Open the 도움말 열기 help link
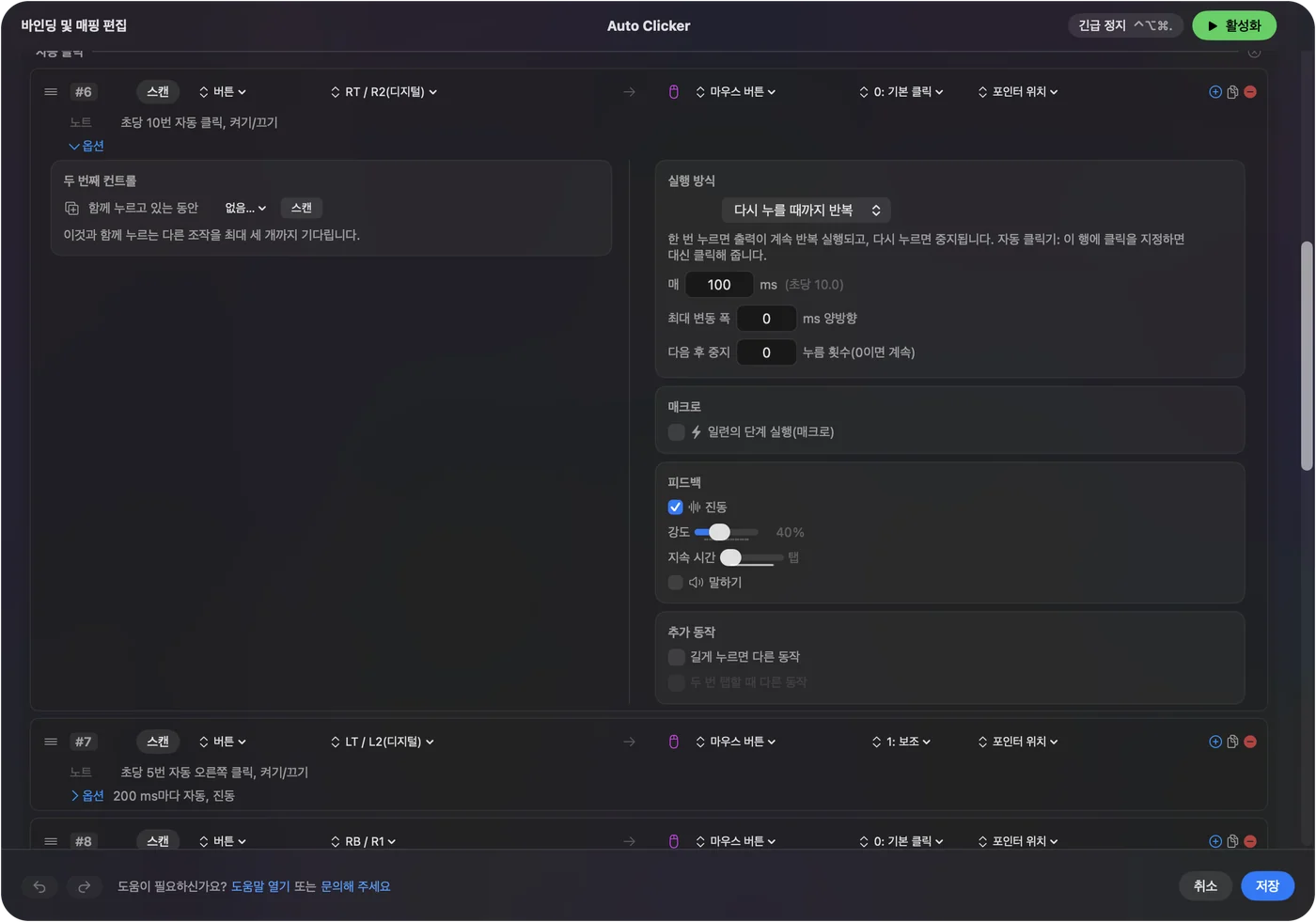The height and width of the screenshot is (922, 1316). pyautogui.click(x=260, y=886)
